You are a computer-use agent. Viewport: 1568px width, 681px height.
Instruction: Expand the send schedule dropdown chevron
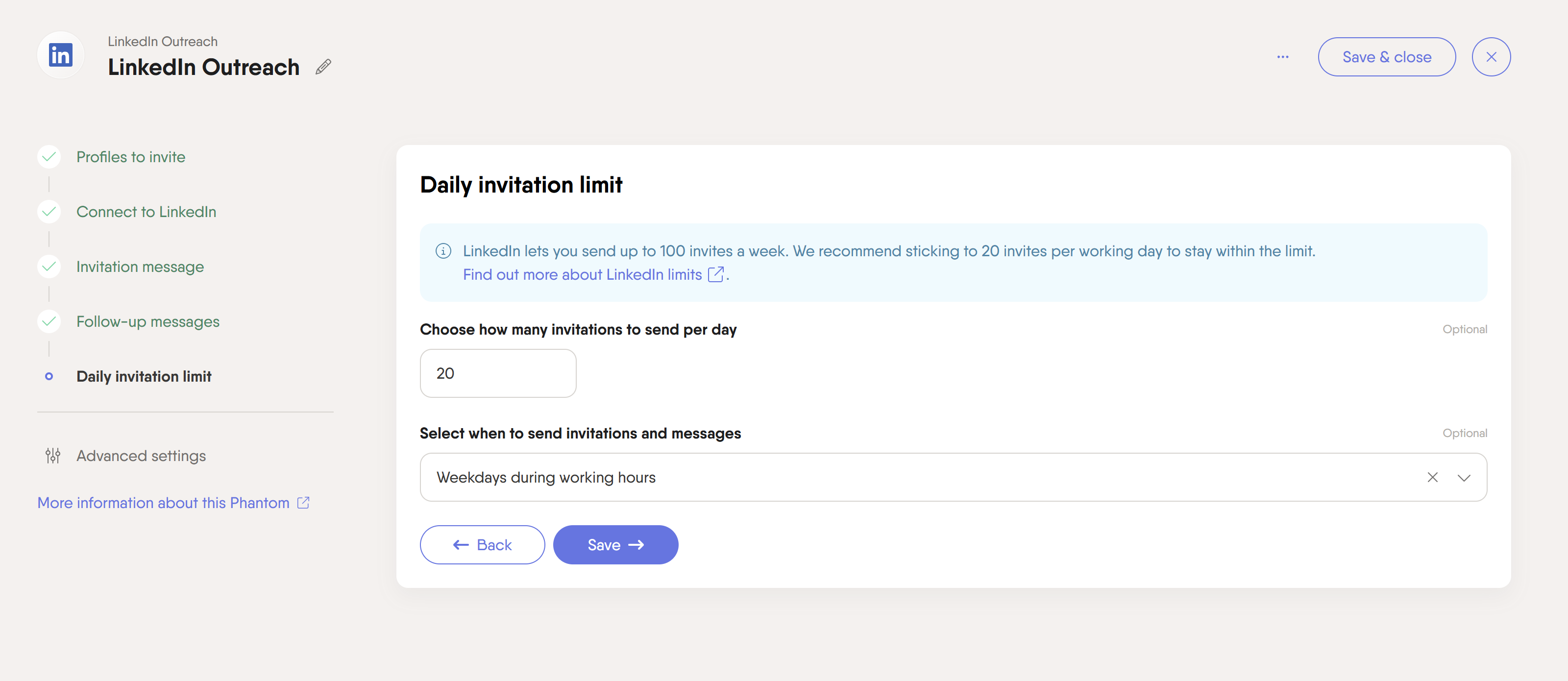(x=1464, y=478)
